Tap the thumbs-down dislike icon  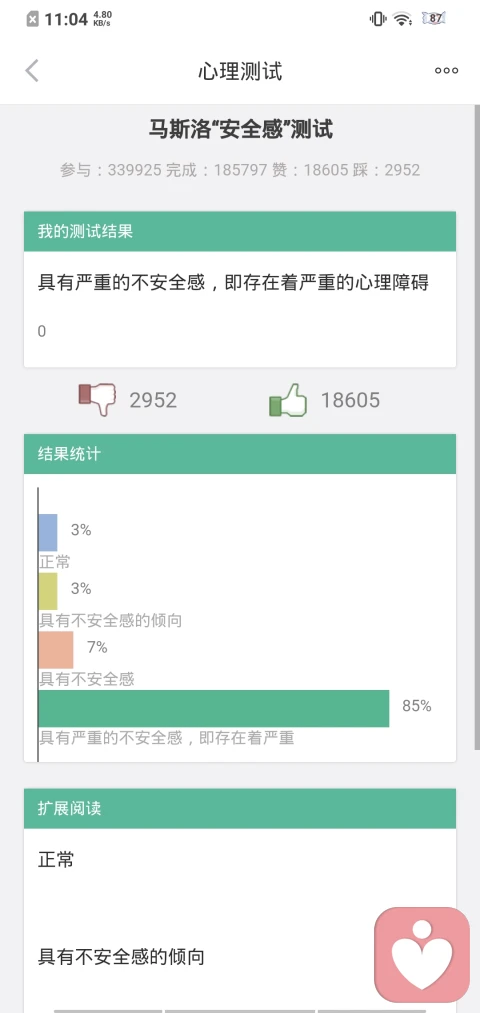click(x=98, y=400)
